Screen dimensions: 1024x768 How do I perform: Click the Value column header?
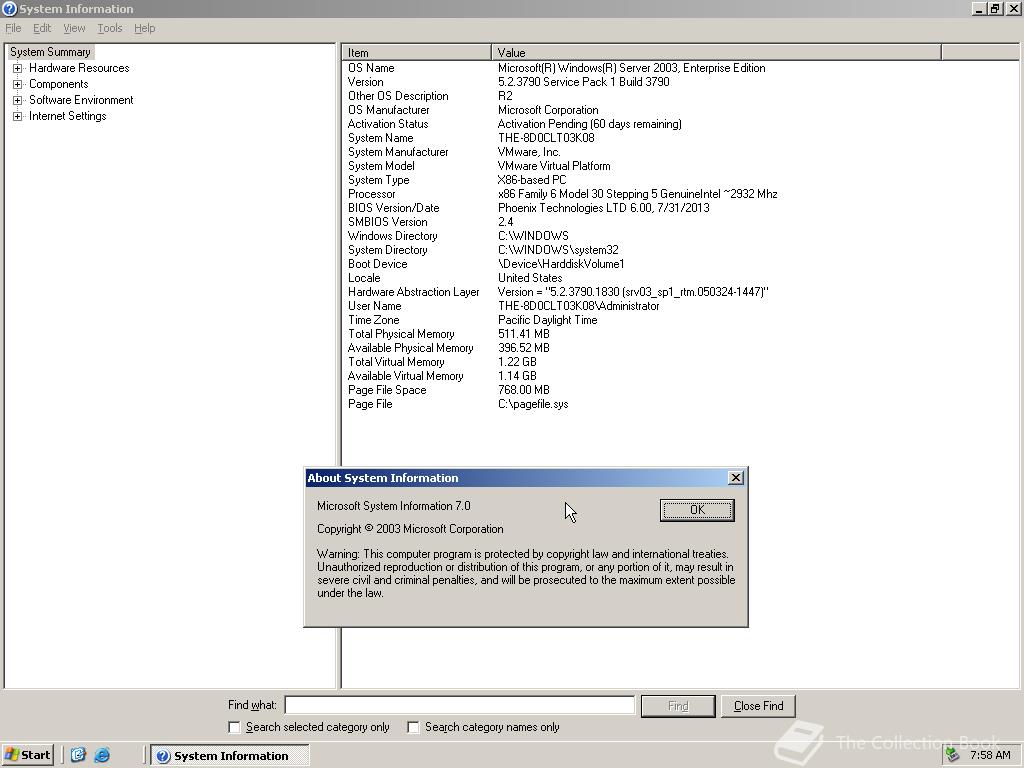click(716, 52)
